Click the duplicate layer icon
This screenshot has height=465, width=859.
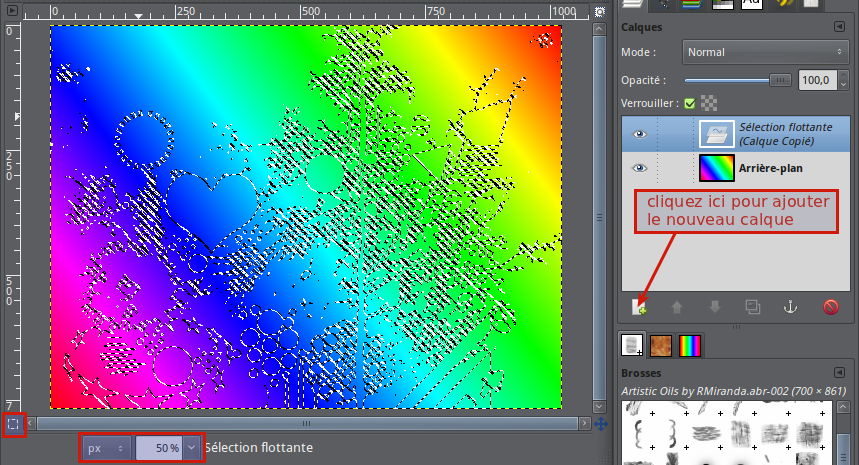[752, 307]
